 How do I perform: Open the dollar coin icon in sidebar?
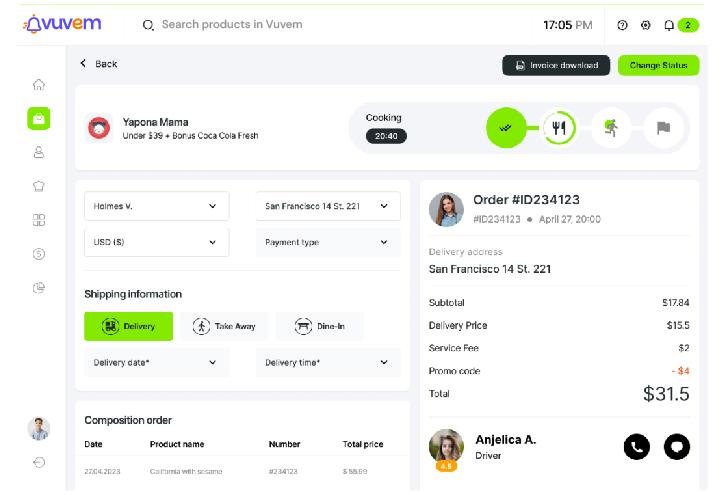39,254
